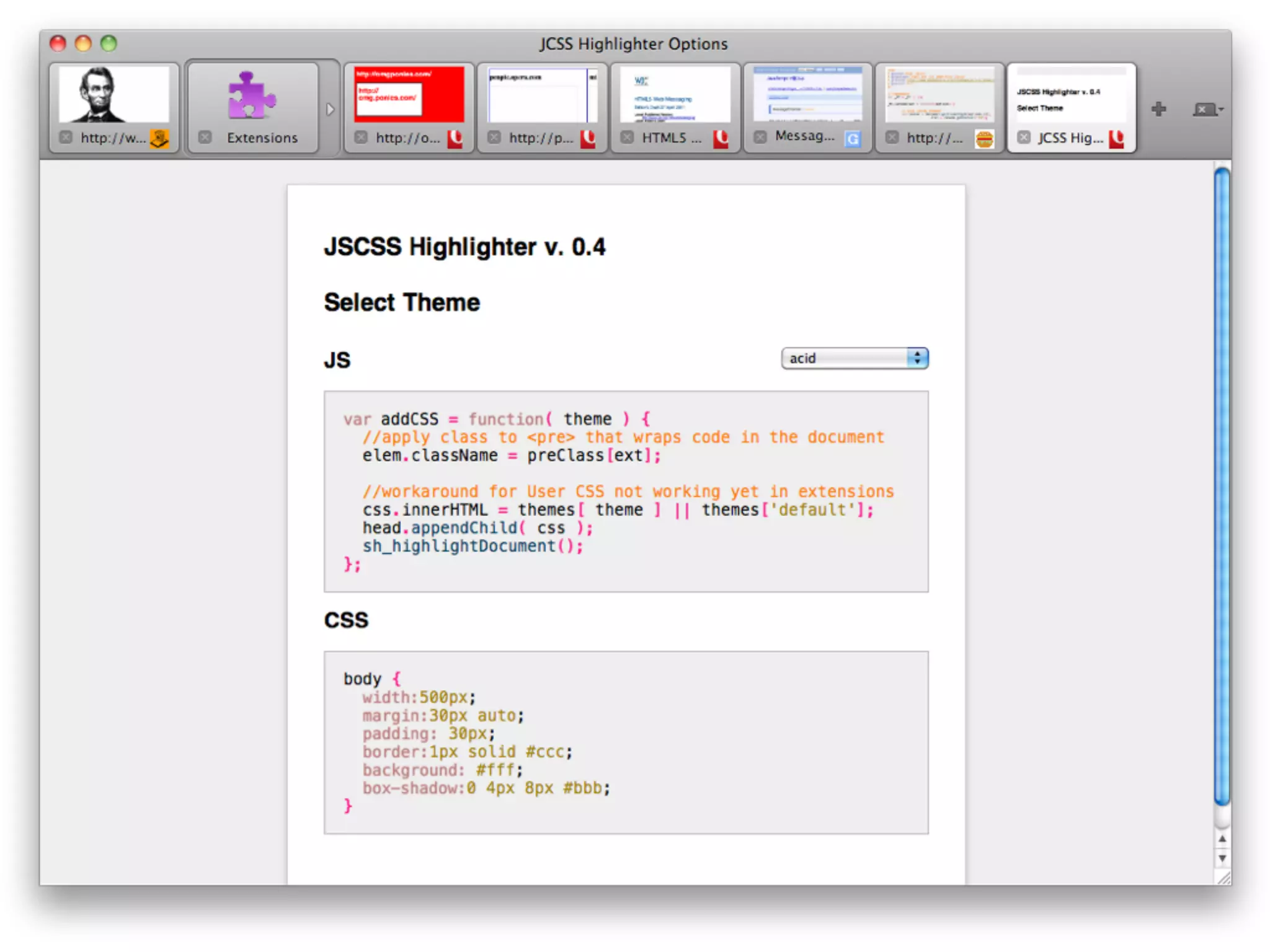Open the acid theme dropdown
1270x952 pixels.
(854, 358)
